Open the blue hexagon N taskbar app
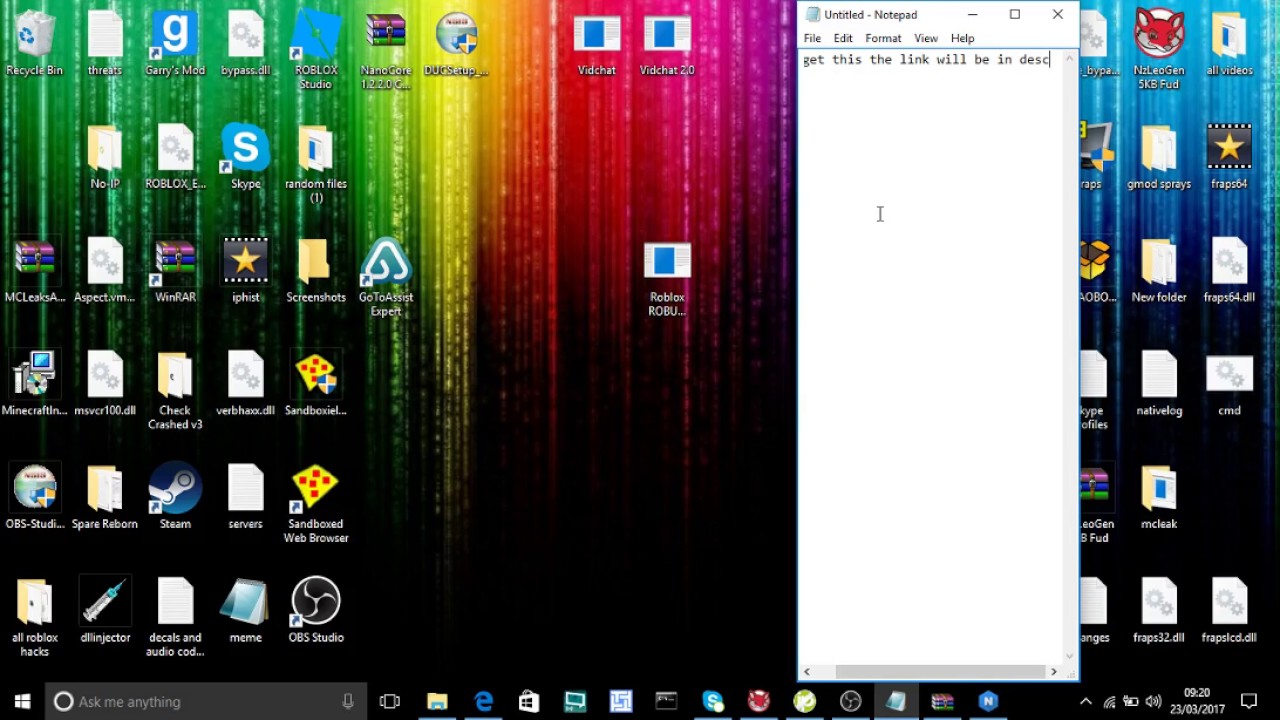This screenshot has width=1280, height=720. pos(988,701)
